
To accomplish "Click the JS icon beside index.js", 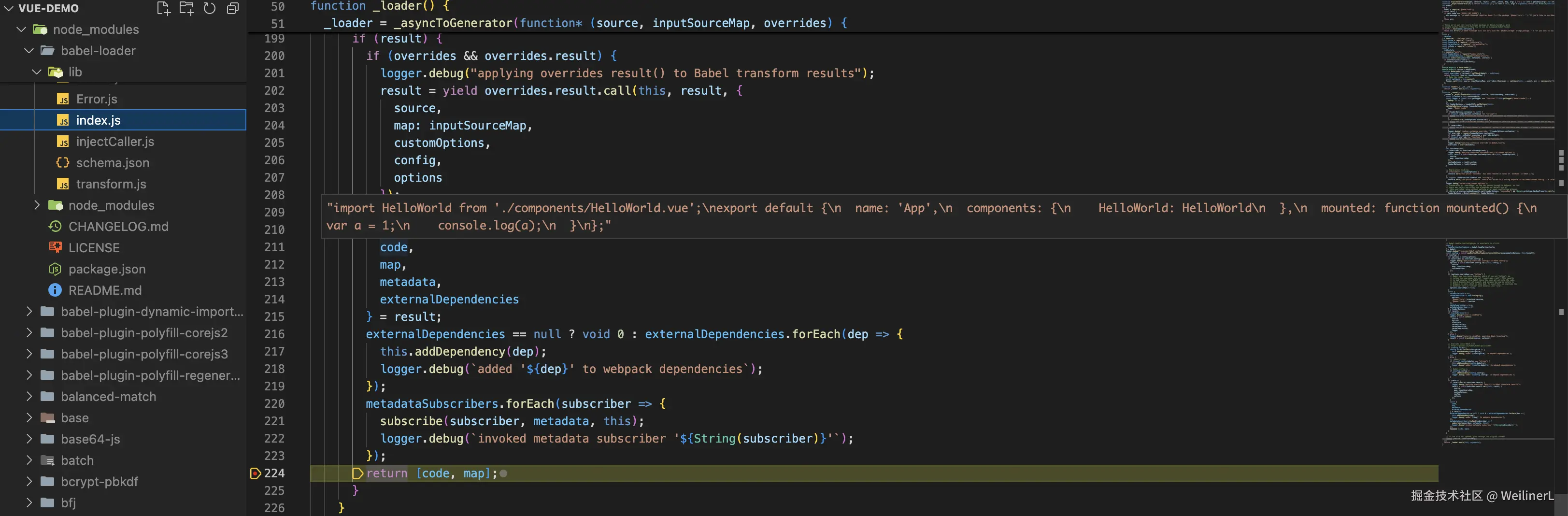I will point(63,120).
